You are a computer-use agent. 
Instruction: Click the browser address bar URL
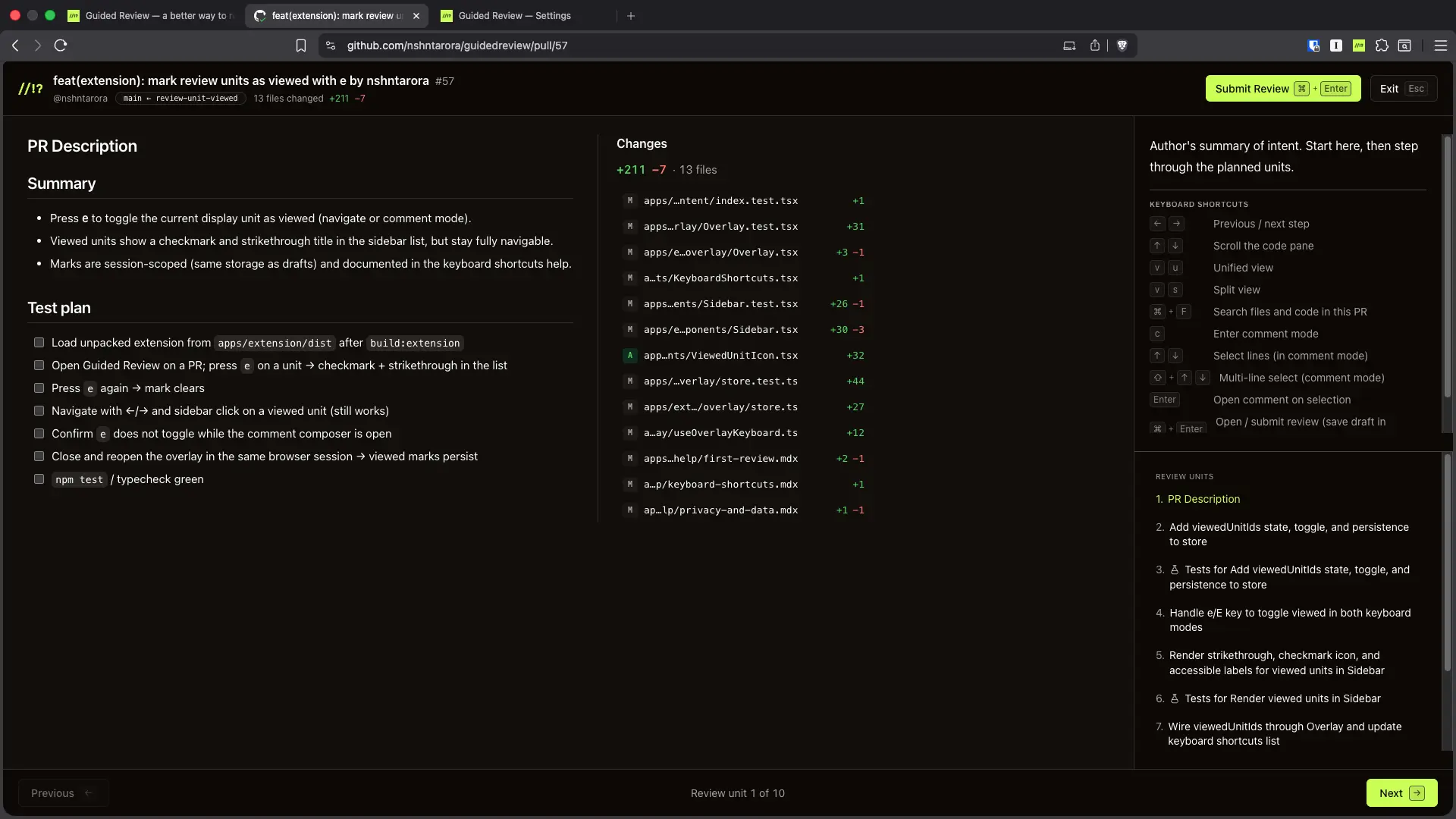tap(457, 45)
